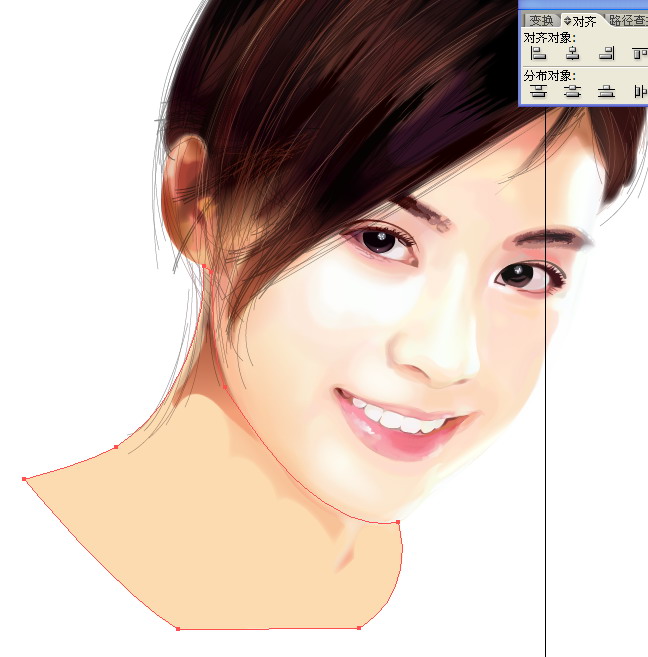Click the horizontal align right icon
This screenshot has width=648, height=657.
[605, 53]
